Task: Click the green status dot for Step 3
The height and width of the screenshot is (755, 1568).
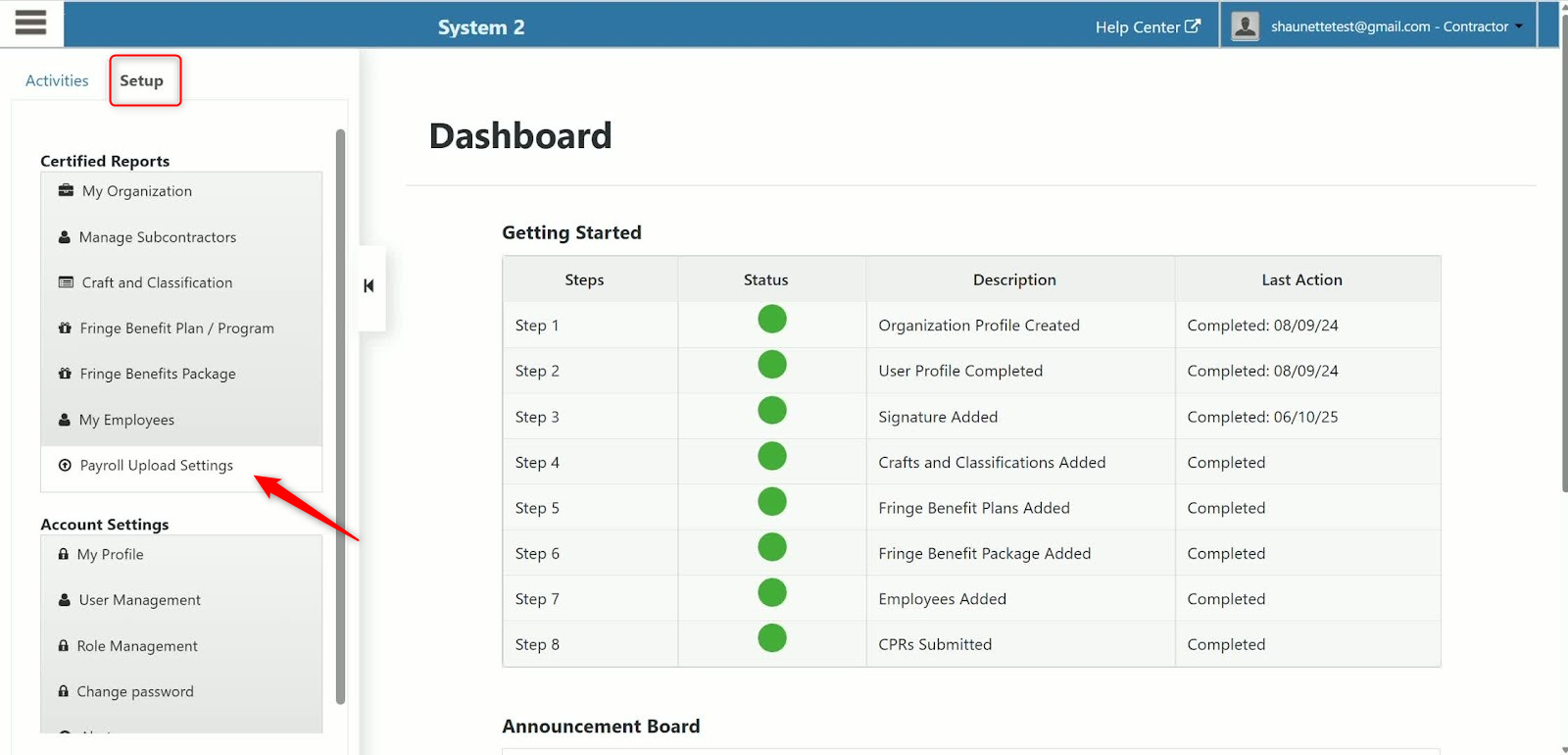Action: (772, 410)
